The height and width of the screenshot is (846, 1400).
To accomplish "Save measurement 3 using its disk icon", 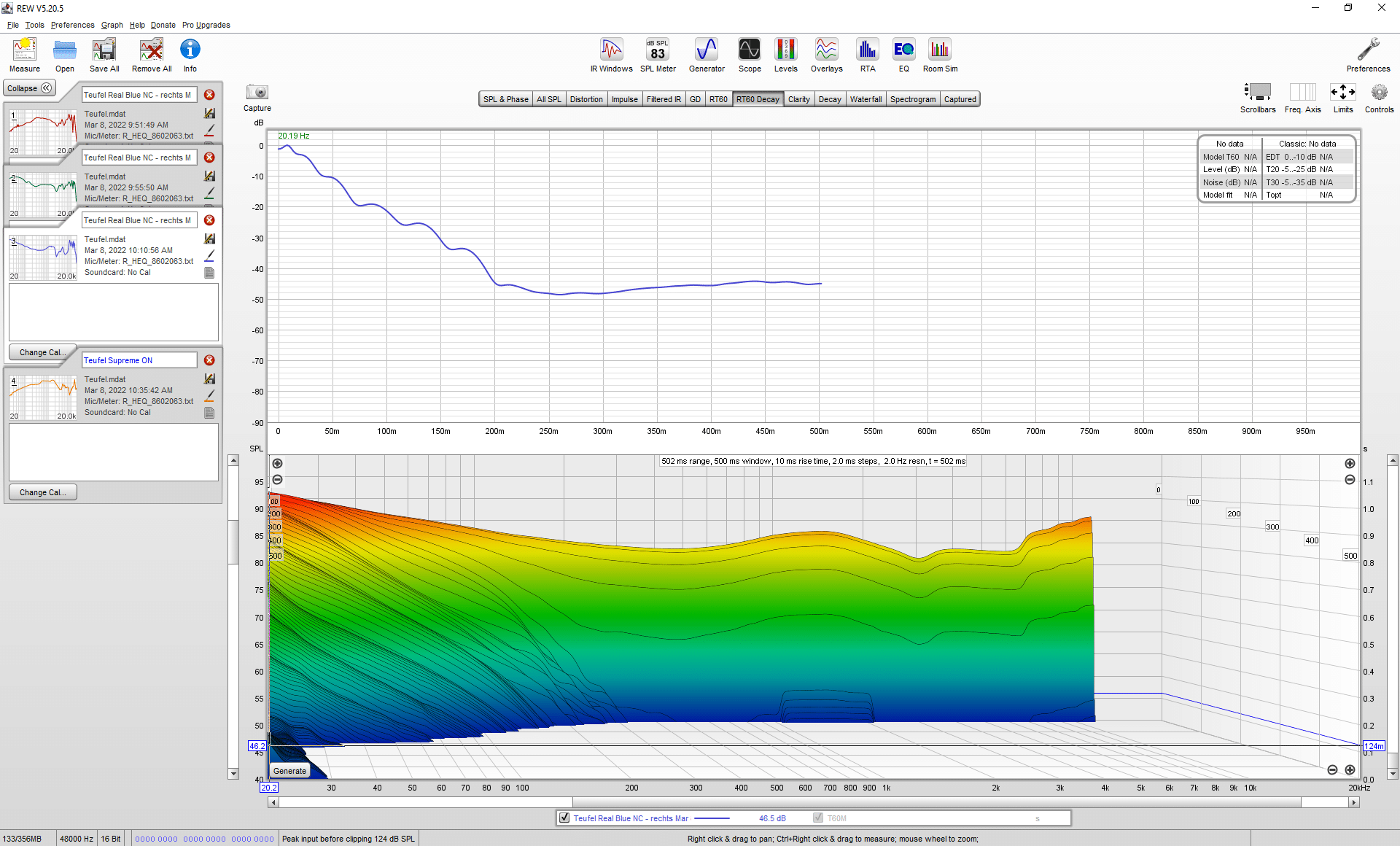I will click(209, 239).
